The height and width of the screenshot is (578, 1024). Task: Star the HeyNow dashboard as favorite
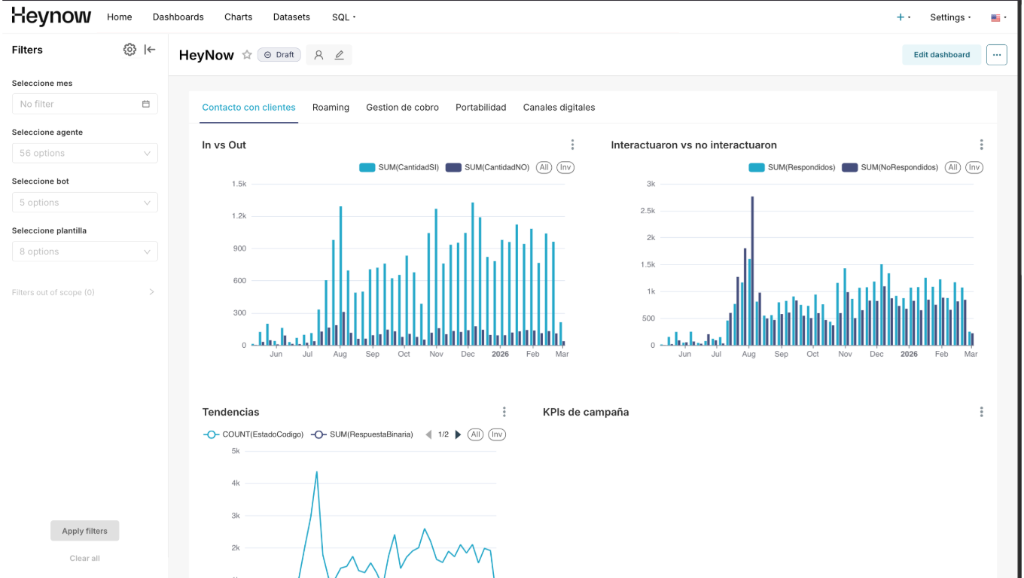[x=247, y=55]
